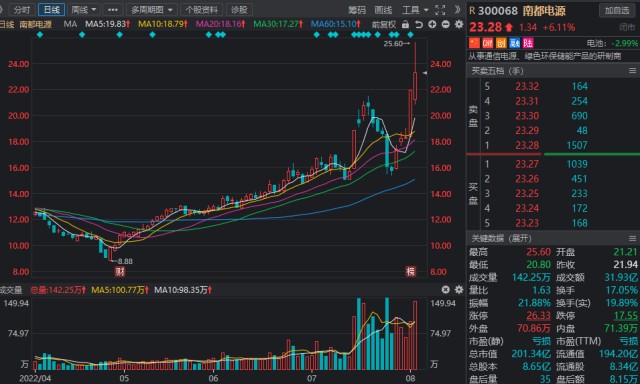This screenshot has height=384, width=640.
Task: Click the 榜 ranking marker on chart
Action: pos(411,271)
